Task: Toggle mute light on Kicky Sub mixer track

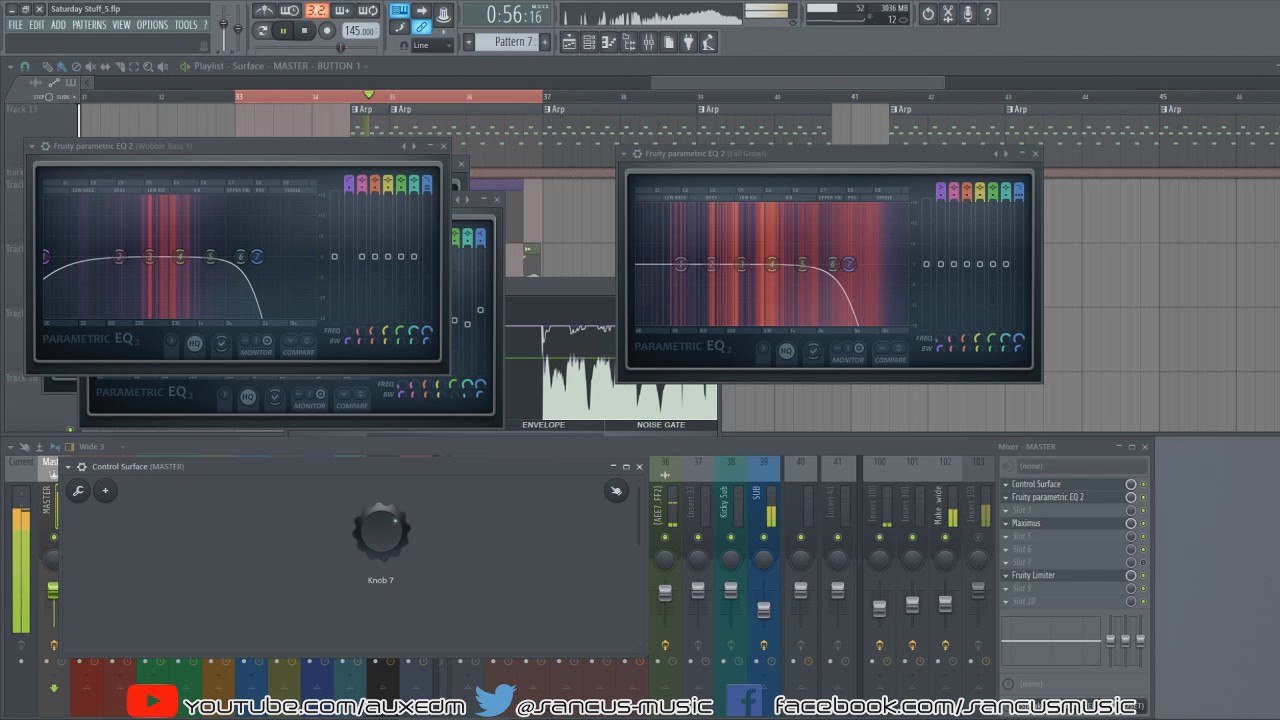Action: coord(731,538)
